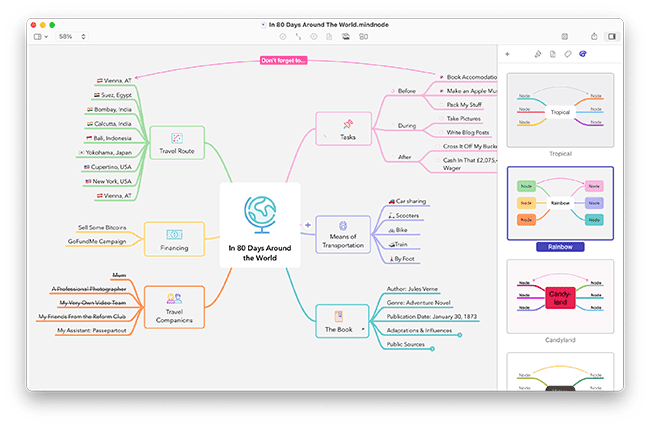
Task: Select the Suez, Egypt node
Action: (x=113, y=95)
